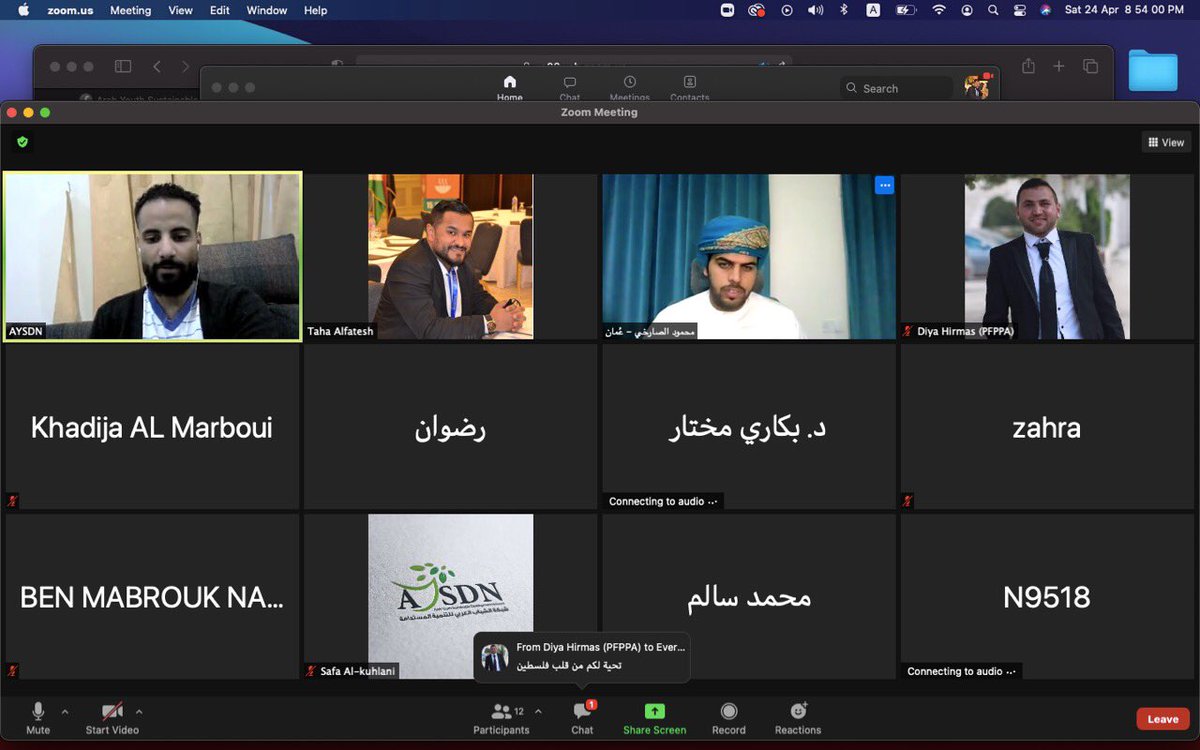Open the View layout dropdown

click(x=1166, y=142)
